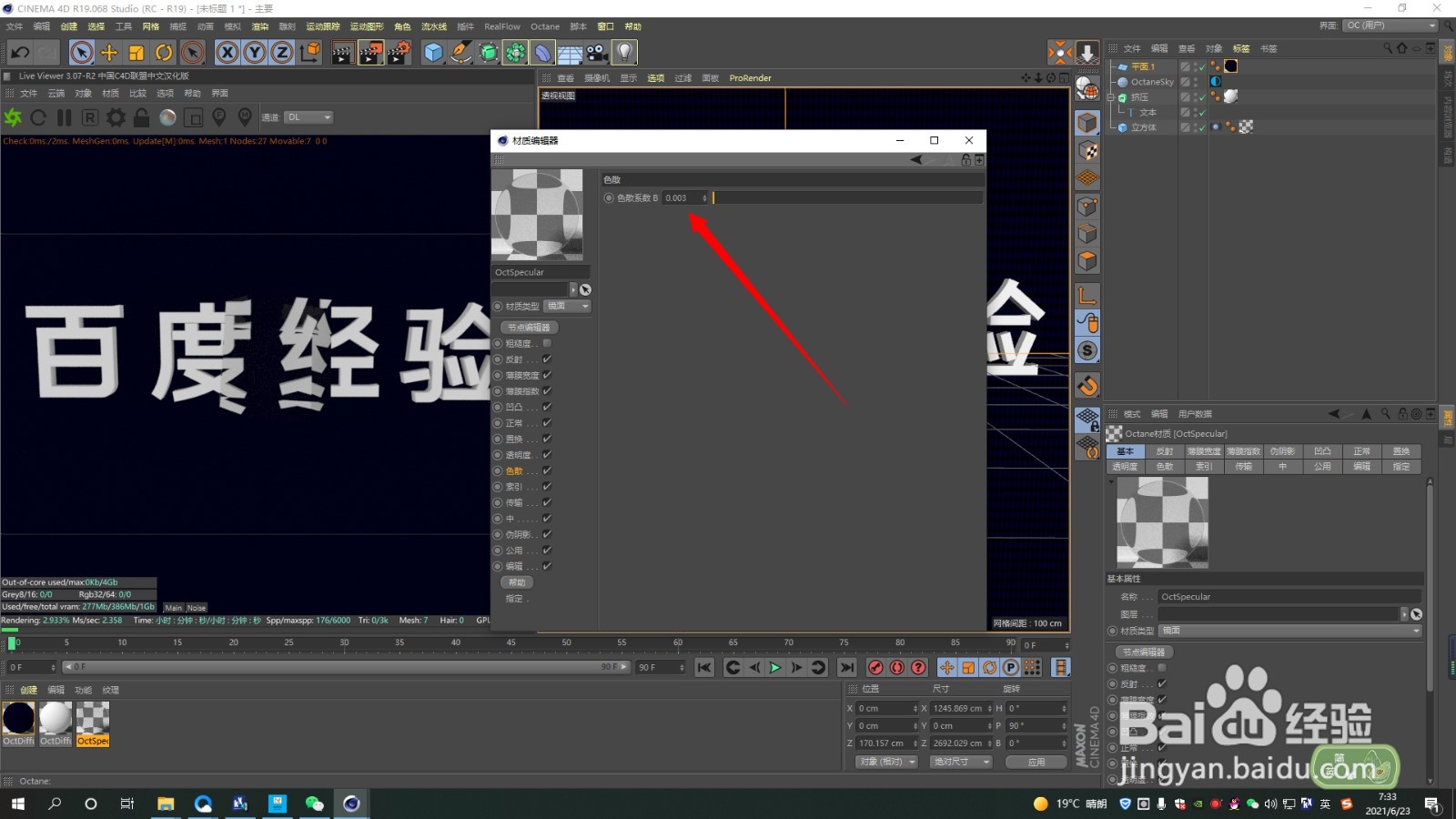The image size is (1456, 819).
Task: Open the 材质类型 dropdown in material editor
Action: click(567, 306)
